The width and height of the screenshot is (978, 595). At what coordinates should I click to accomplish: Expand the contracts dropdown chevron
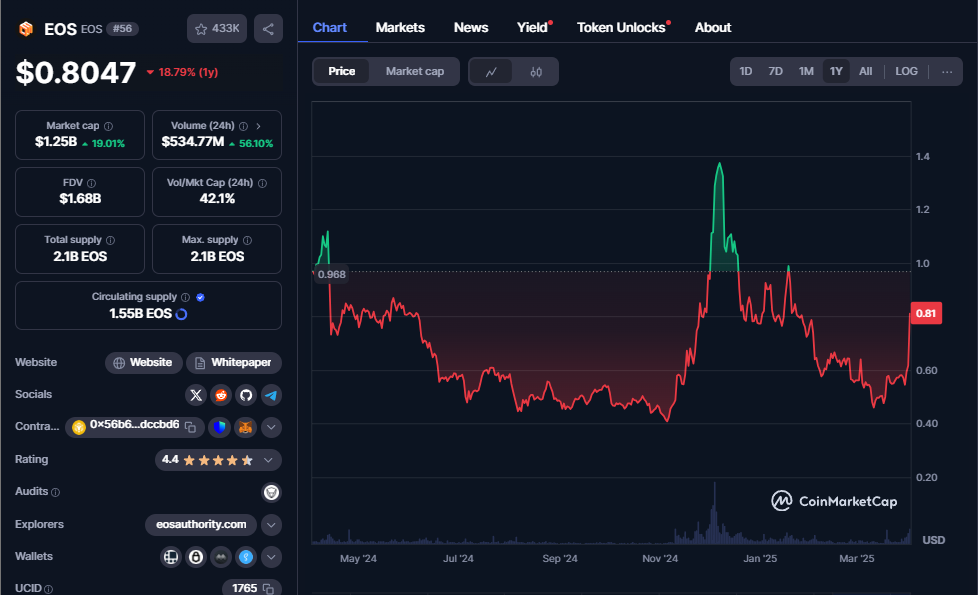(x=271, y=427)
